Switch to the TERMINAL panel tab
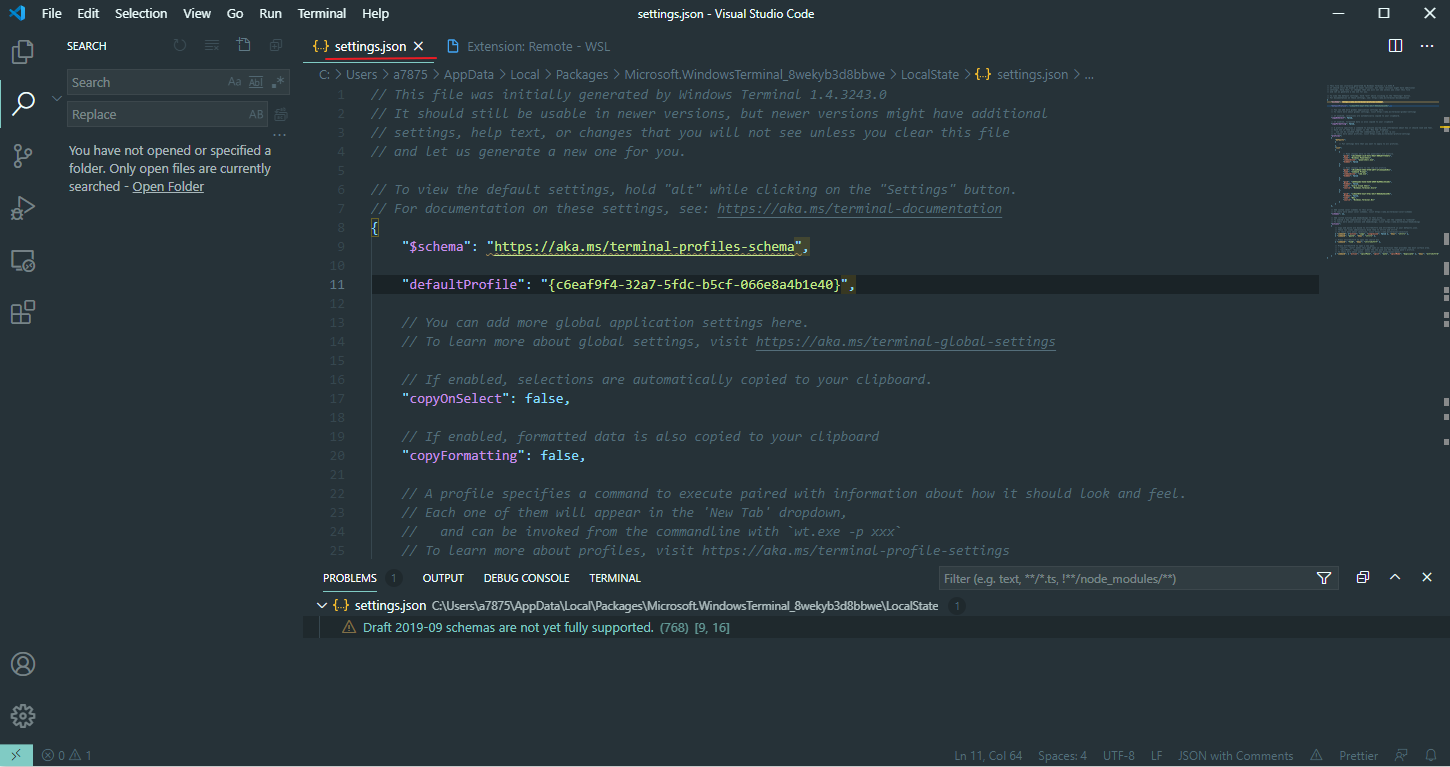Screen dimensions: 1450x767 click(615, 578)
